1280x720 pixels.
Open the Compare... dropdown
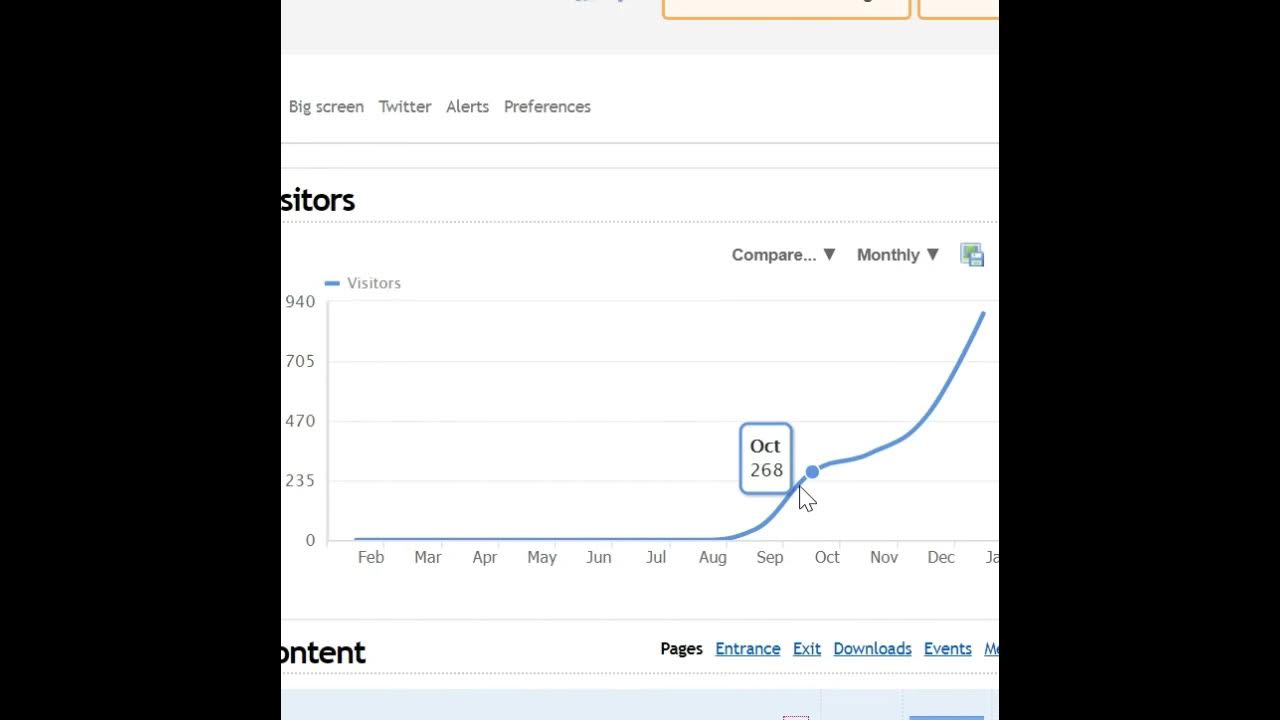[x=783, y=255]
